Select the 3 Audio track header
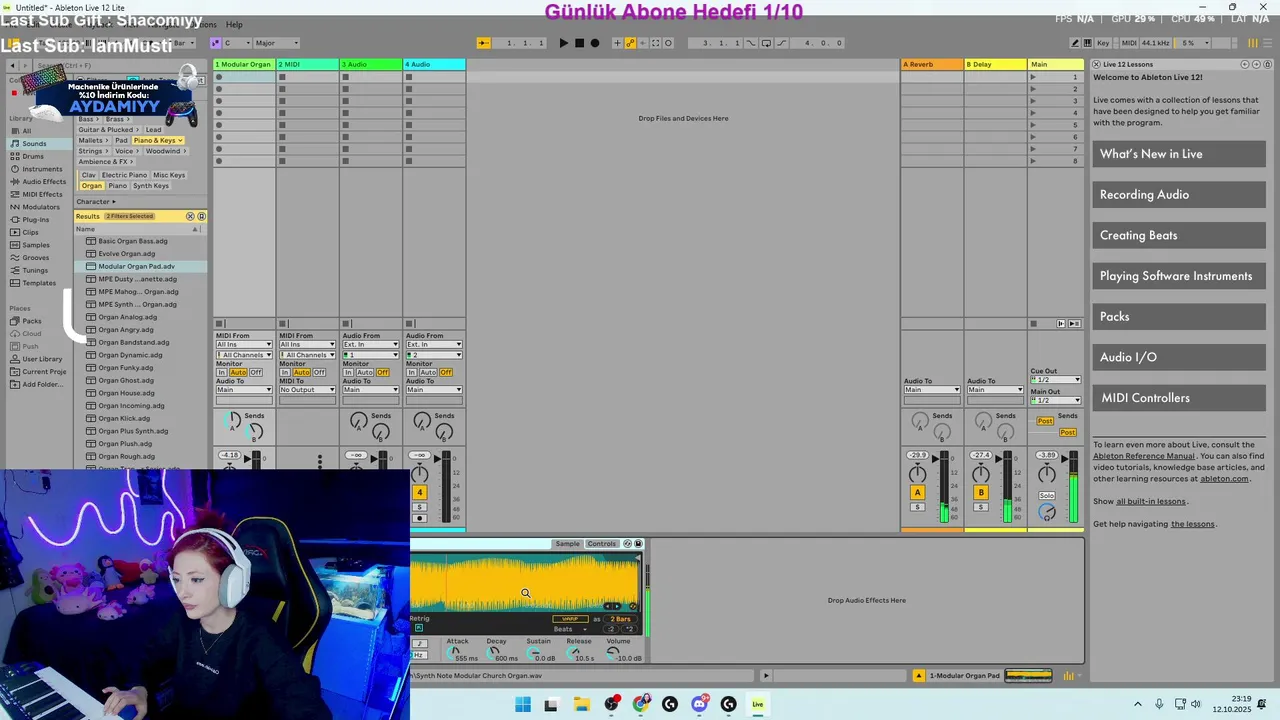1280x720 pixels. tap(370, 64)
